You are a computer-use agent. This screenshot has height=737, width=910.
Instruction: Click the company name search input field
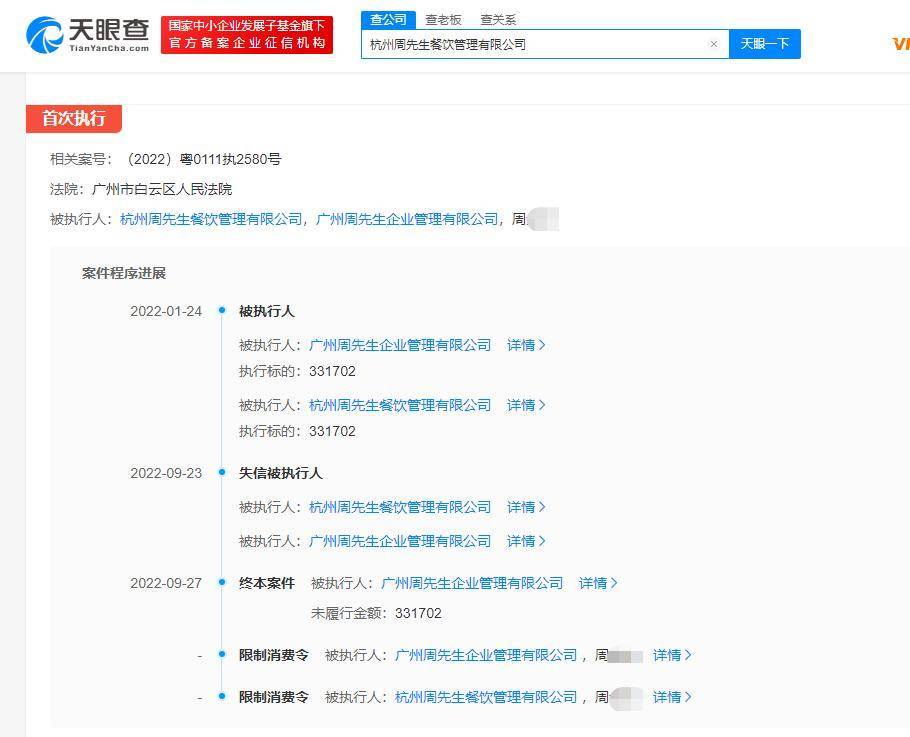(x=535, y=44)
